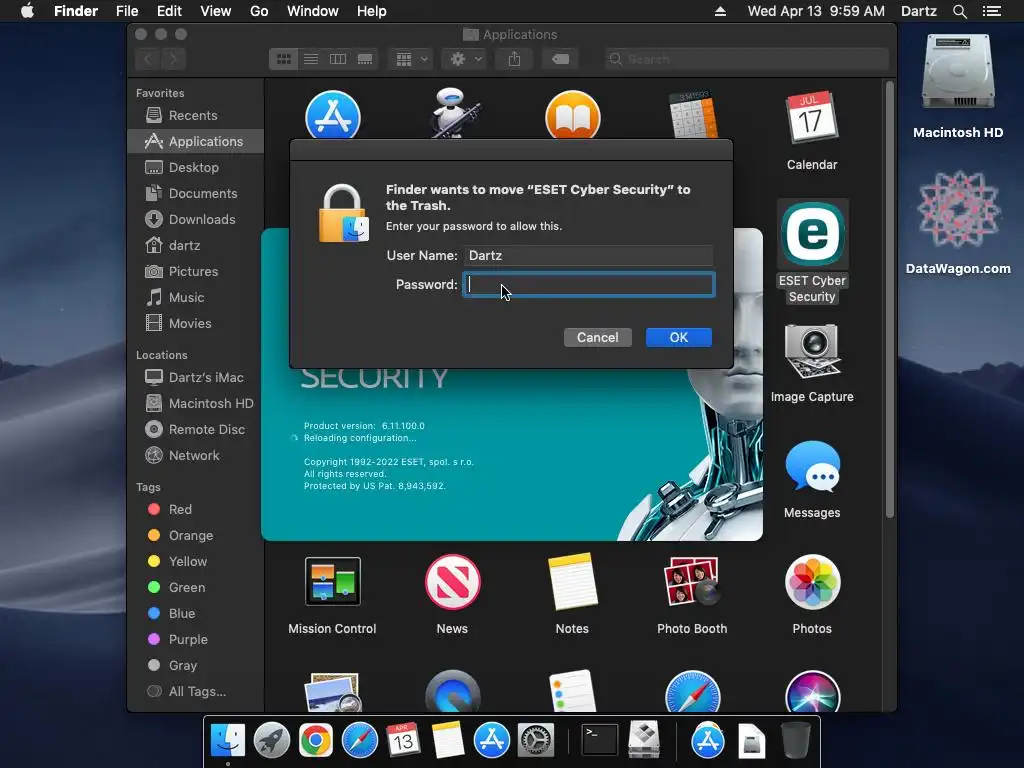Show All Tags in sidebar
Image resolution: width=1024 pixels, height=768 pixels.
tap(196, 692)
